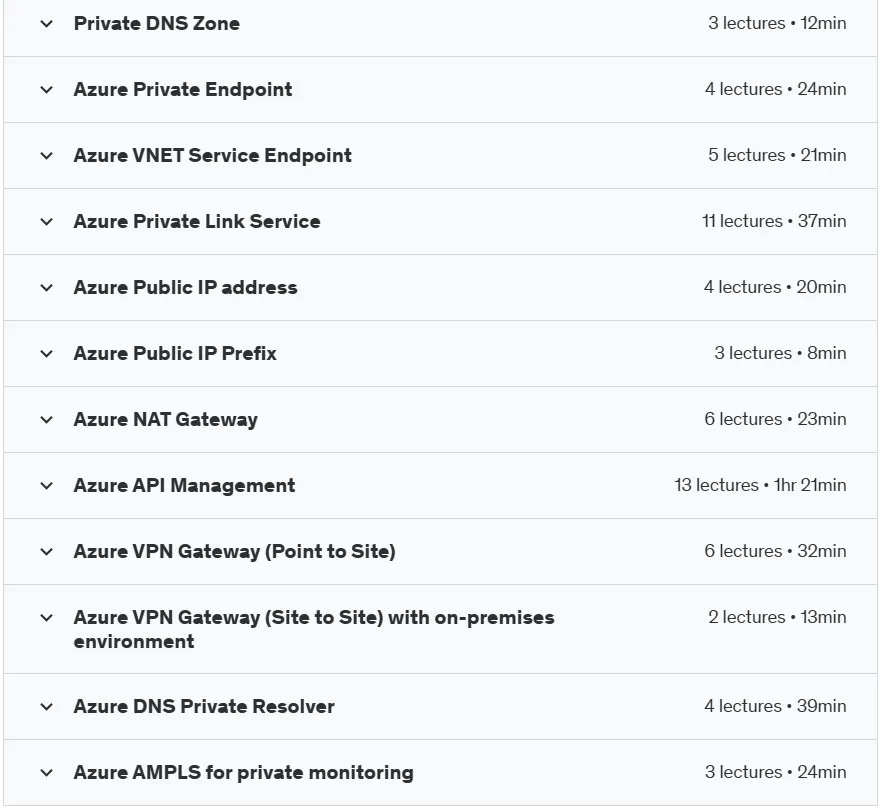Click the 11 lectures • 37min label
Screen dimensions: 881x812
pos(774,221)
